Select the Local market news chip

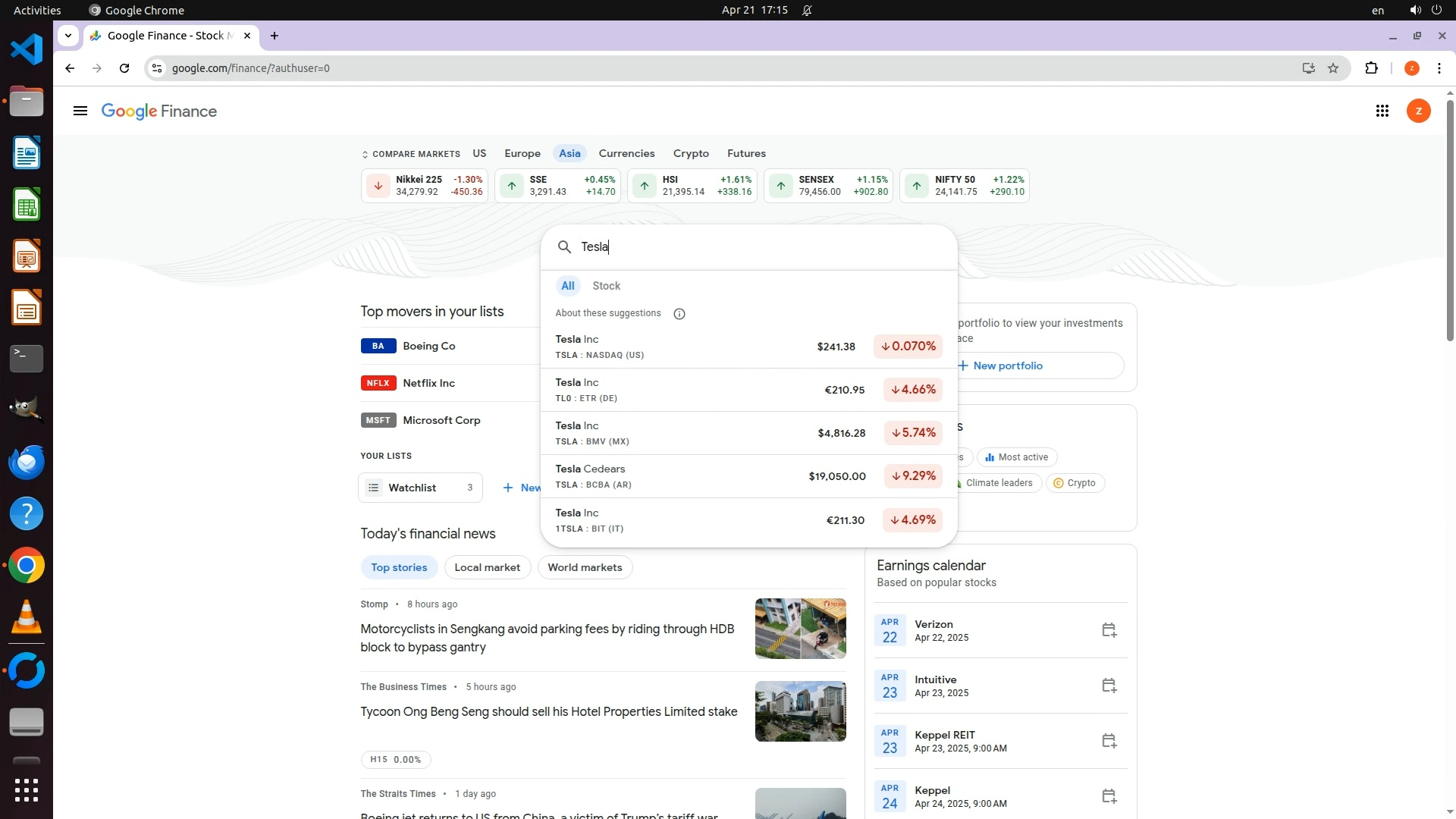[x=487, y=567]
